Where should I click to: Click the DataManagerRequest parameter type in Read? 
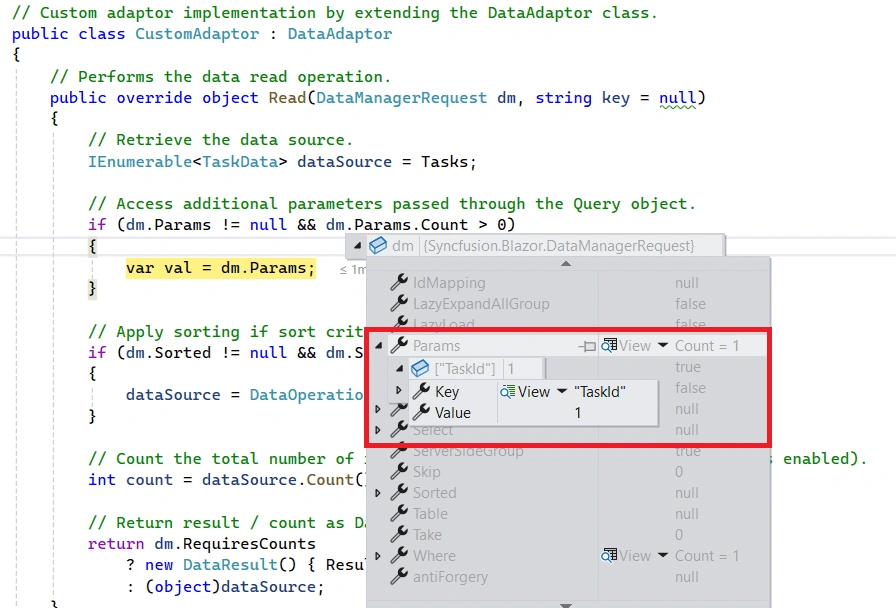401,98
